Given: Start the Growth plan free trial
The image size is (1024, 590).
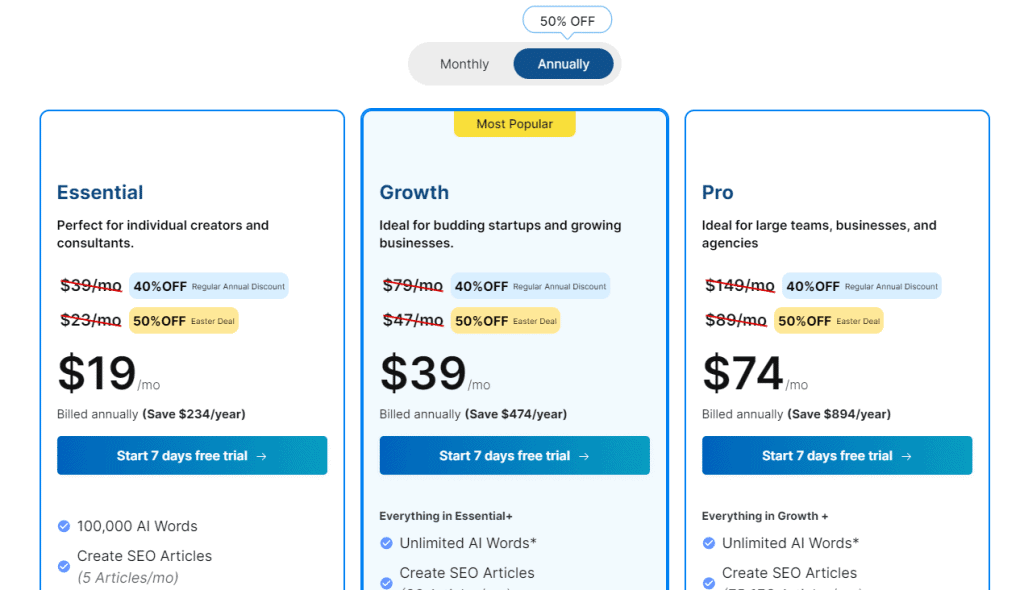Looking at the screenshot, I should (x=515, y=455).
